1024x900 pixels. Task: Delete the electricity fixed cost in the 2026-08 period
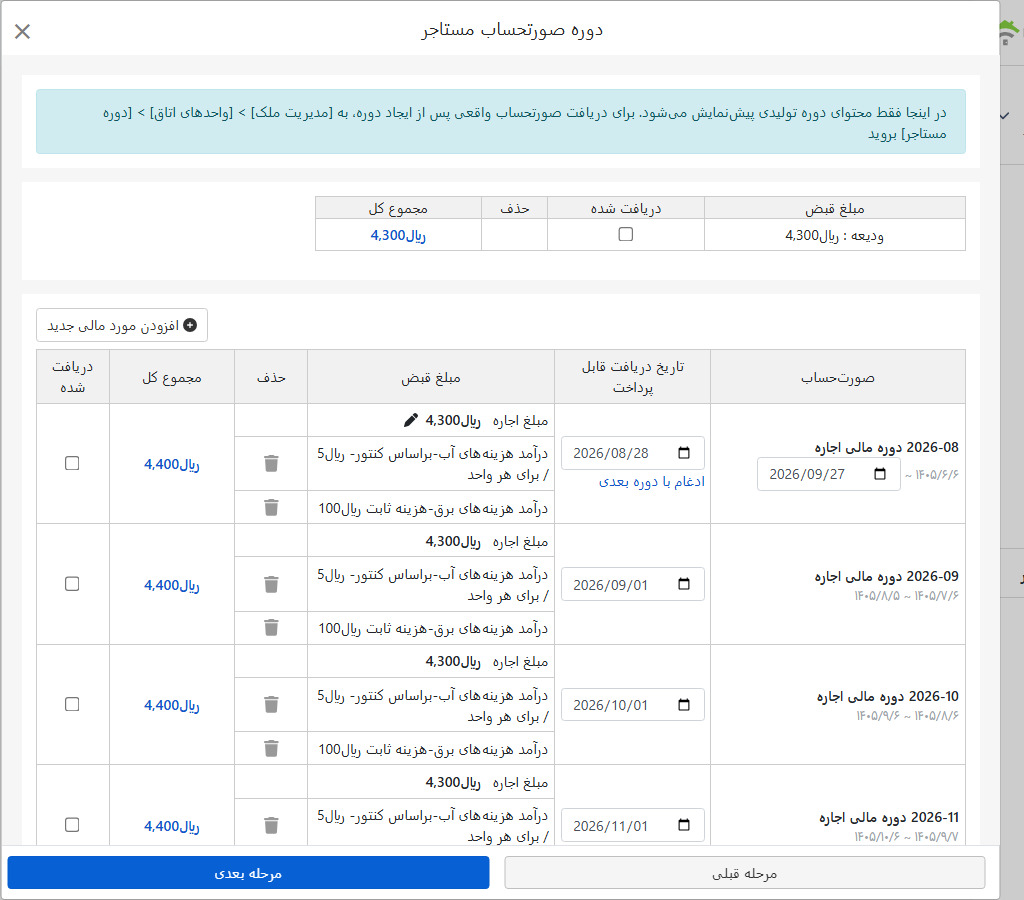tap(271, 507)
